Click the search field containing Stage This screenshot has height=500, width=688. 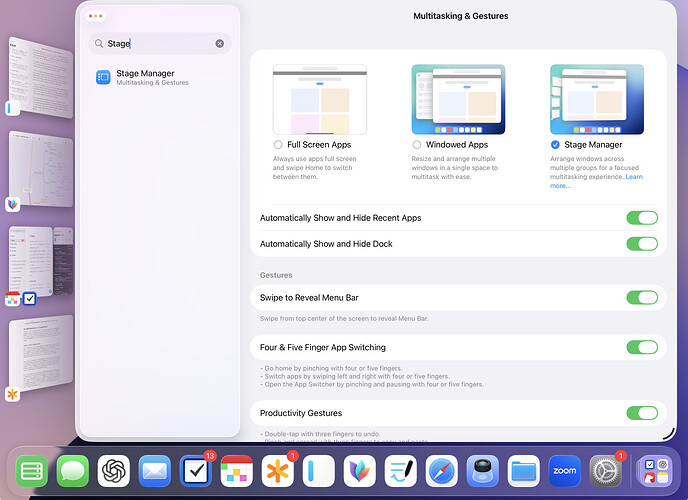[x=160, y=43]
